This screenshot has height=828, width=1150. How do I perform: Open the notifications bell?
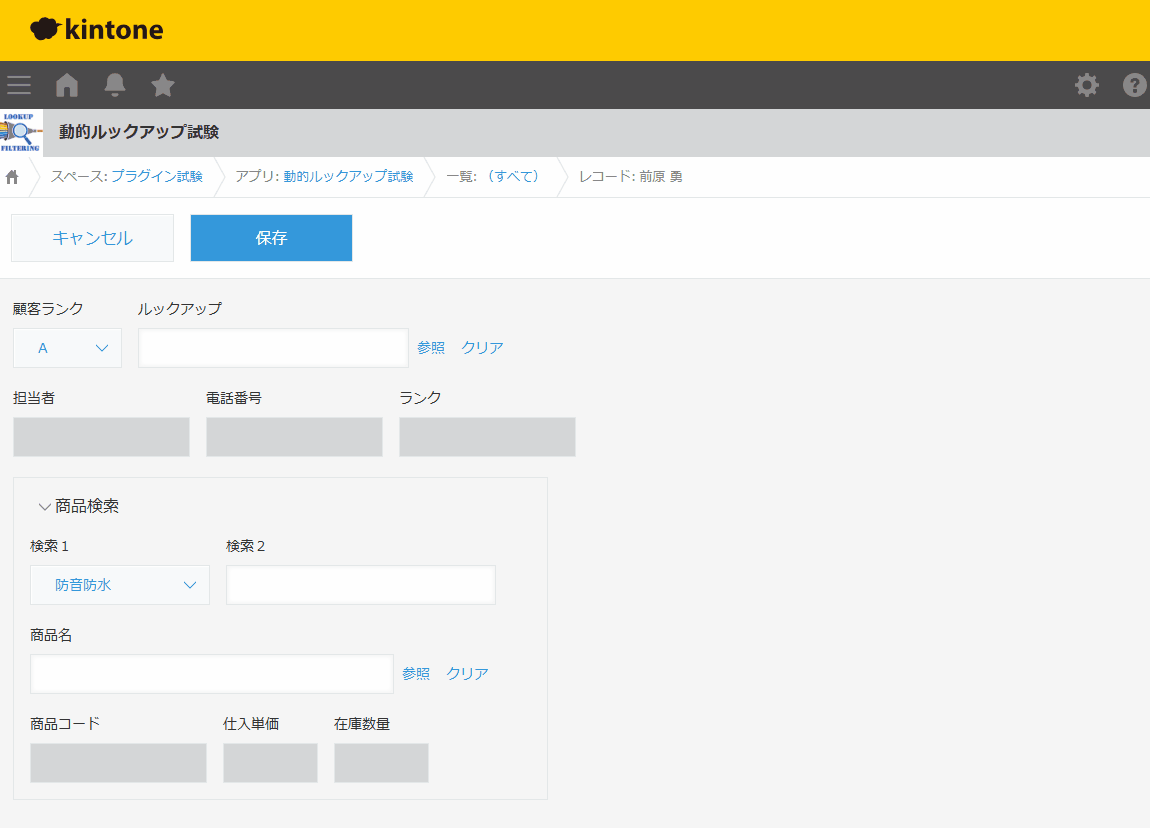(115, 85)
